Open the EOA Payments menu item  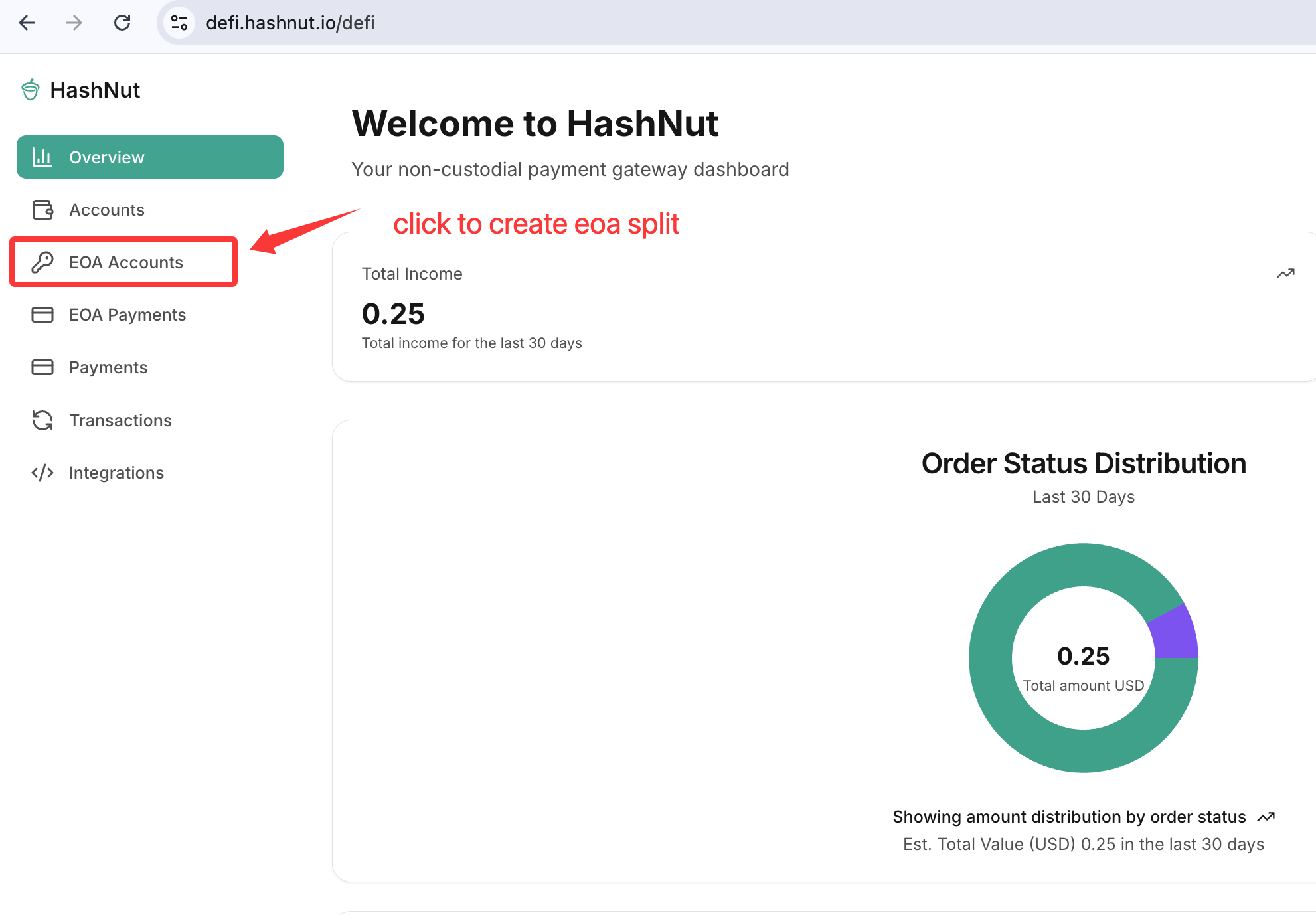coord(150,315)
